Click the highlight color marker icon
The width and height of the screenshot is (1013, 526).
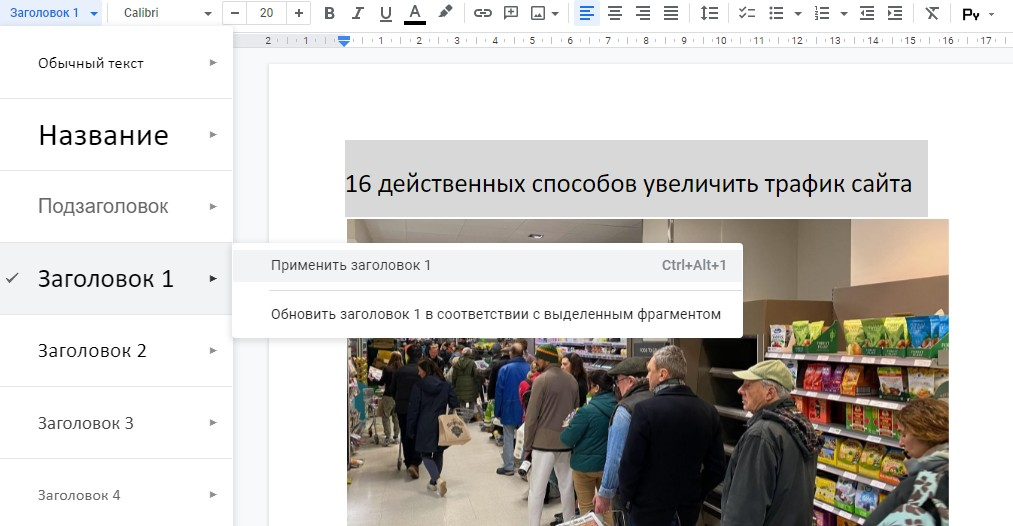tap(445, 14)
